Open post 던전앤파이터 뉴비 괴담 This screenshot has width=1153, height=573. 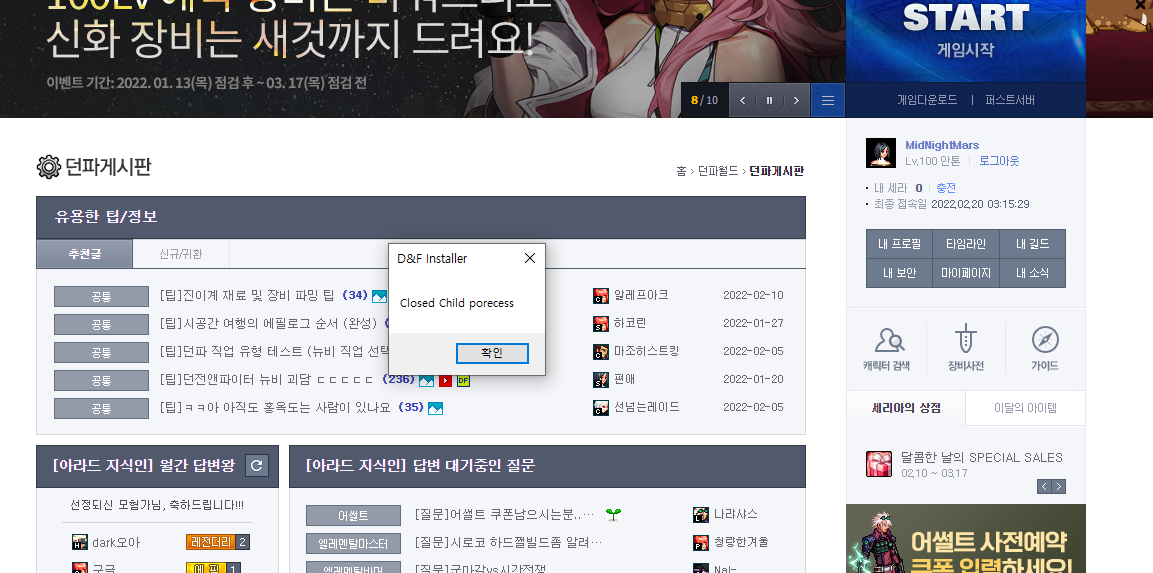pos(266,380)
